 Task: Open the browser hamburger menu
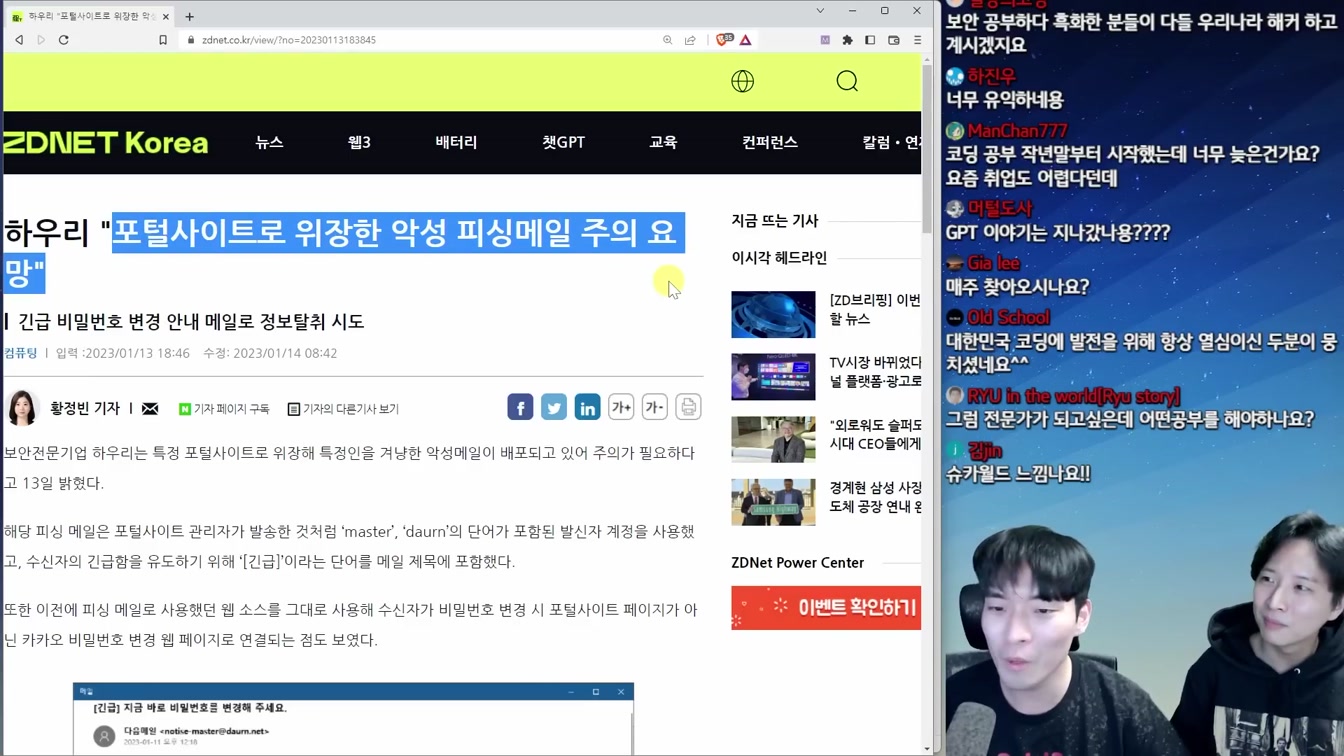click(x=917, y=40)
